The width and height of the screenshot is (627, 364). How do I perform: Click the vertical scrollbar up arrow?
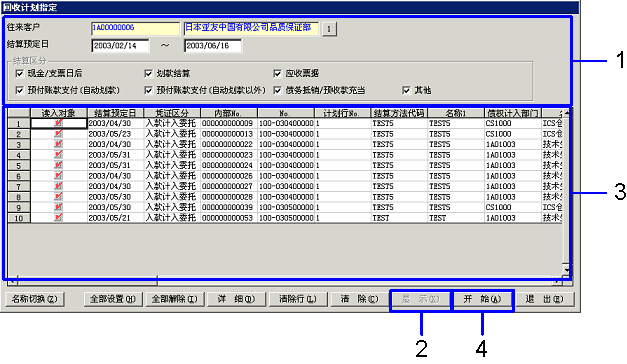567,114
